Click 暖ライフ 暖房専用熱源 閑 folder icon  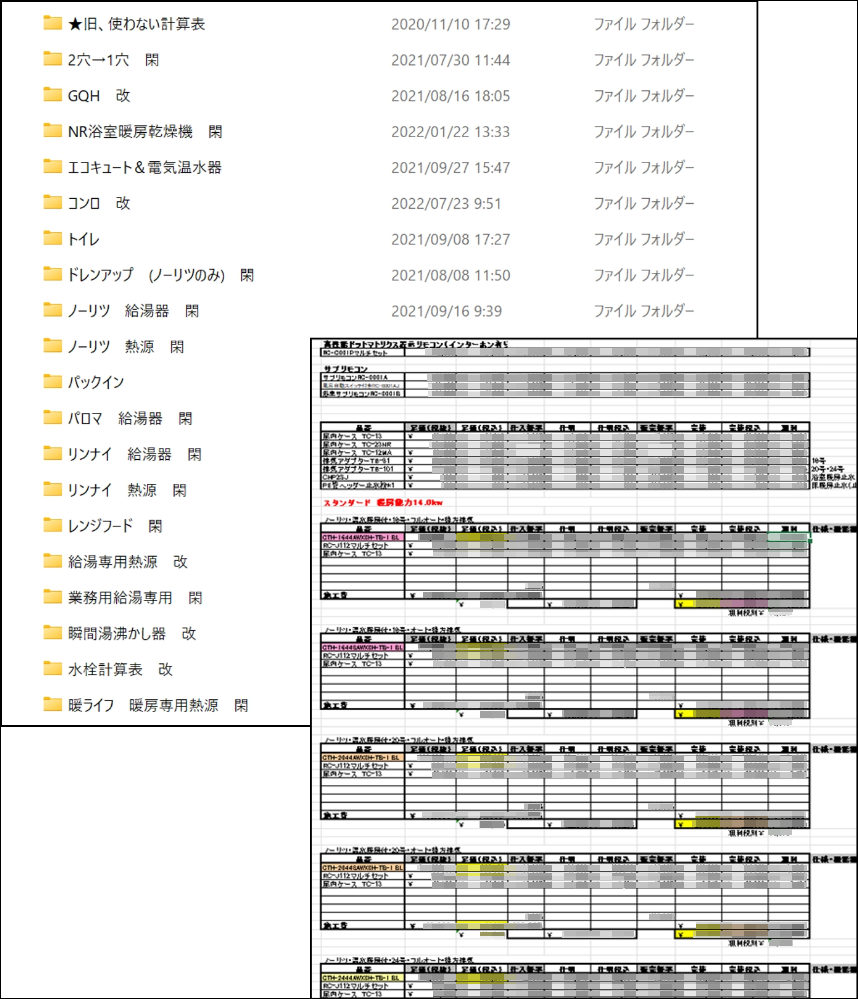52,705
